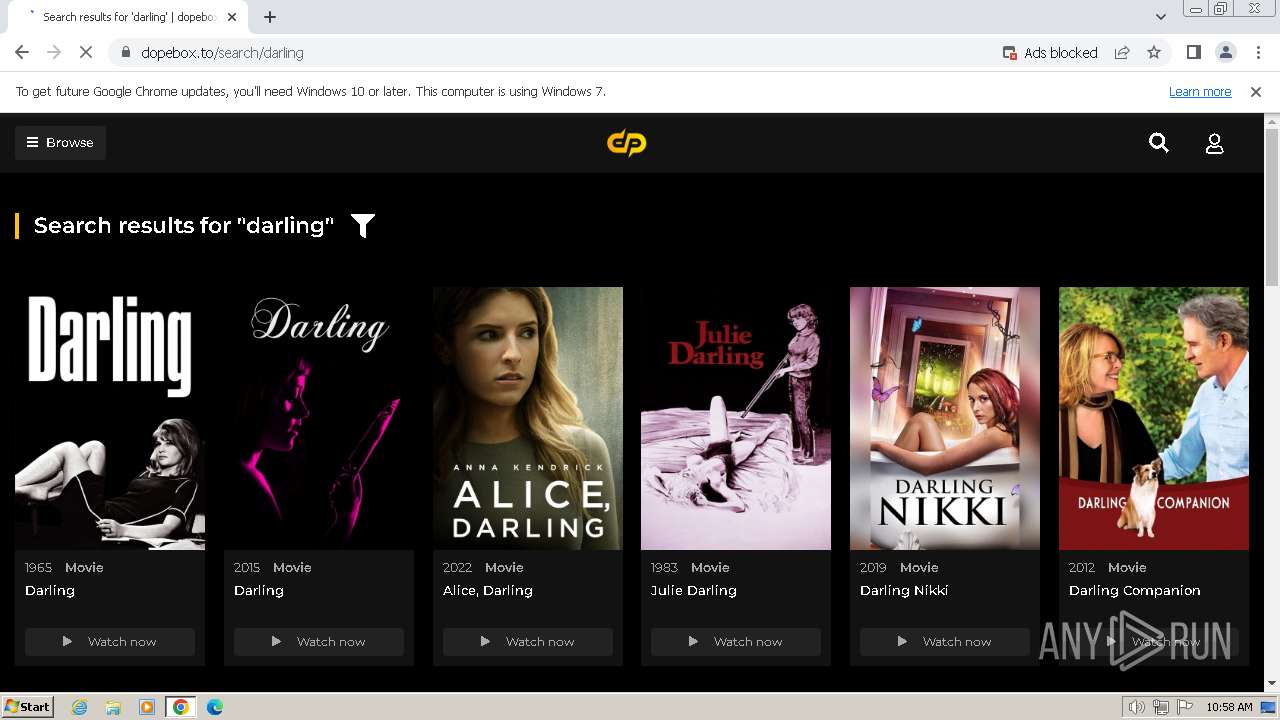Click the Dopebox logo icon

pyautogui.click(x=627, y=143)
